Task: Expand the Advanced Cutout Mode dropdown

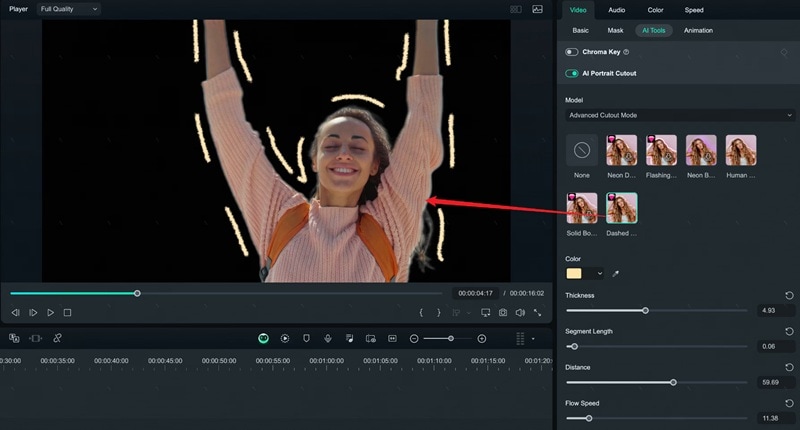Action: (680, 115)
